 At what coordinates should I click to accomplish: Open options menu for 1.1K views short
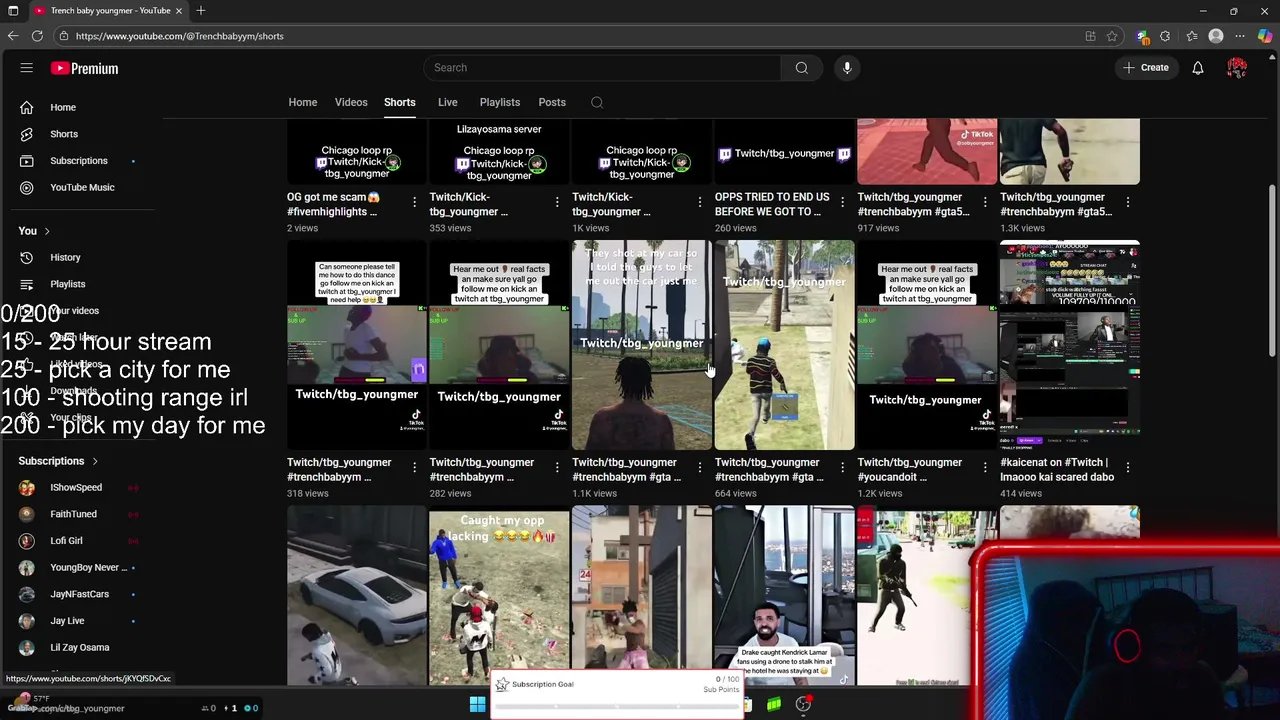tap(699, 468)
